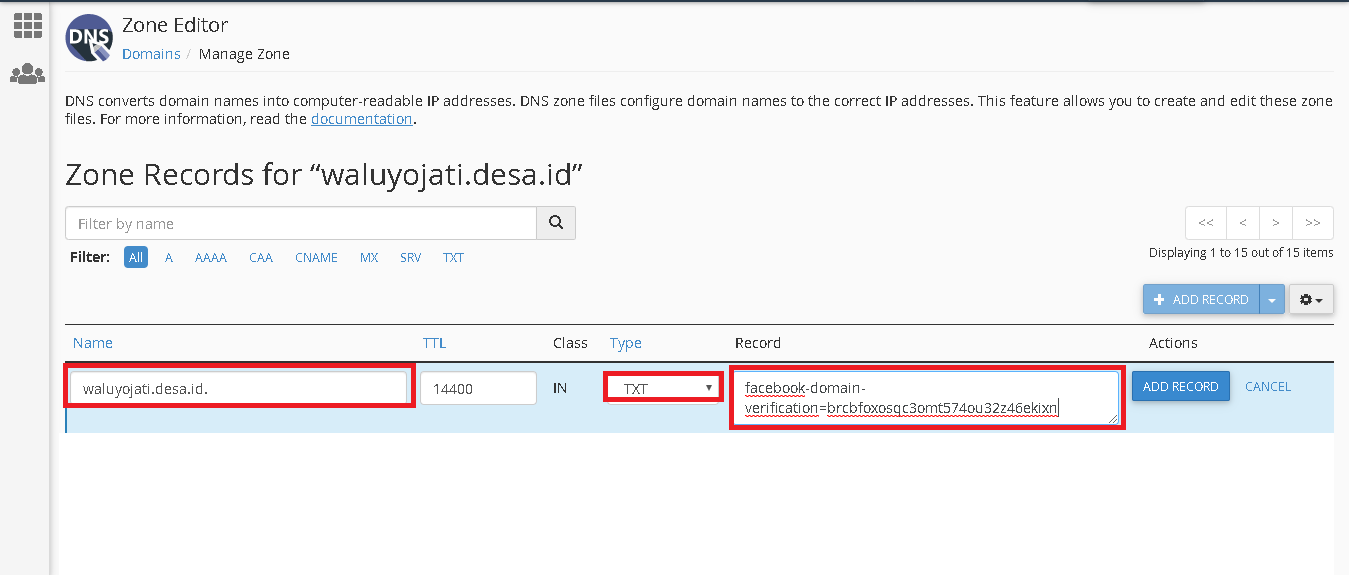1349x575 pixels.
Task: Click the Zone Records heading
Action: [324, 175]
